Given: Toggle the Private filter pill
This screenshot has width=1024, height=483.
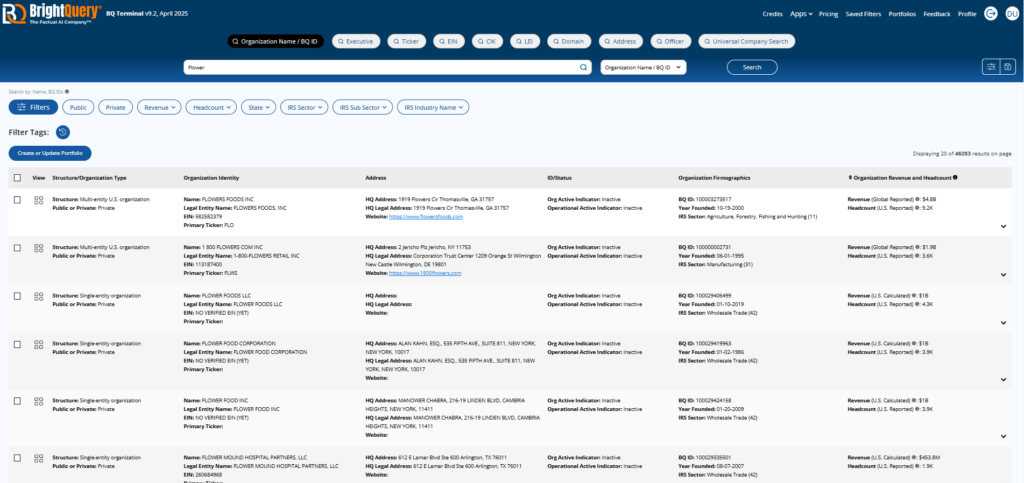Looking at the screenshot, I should click(x=116, y=107).
